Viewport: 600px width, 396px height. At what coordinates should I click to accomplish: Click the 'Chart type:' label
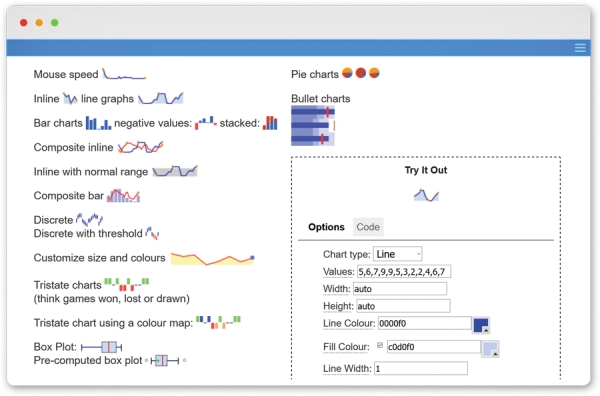347,254
